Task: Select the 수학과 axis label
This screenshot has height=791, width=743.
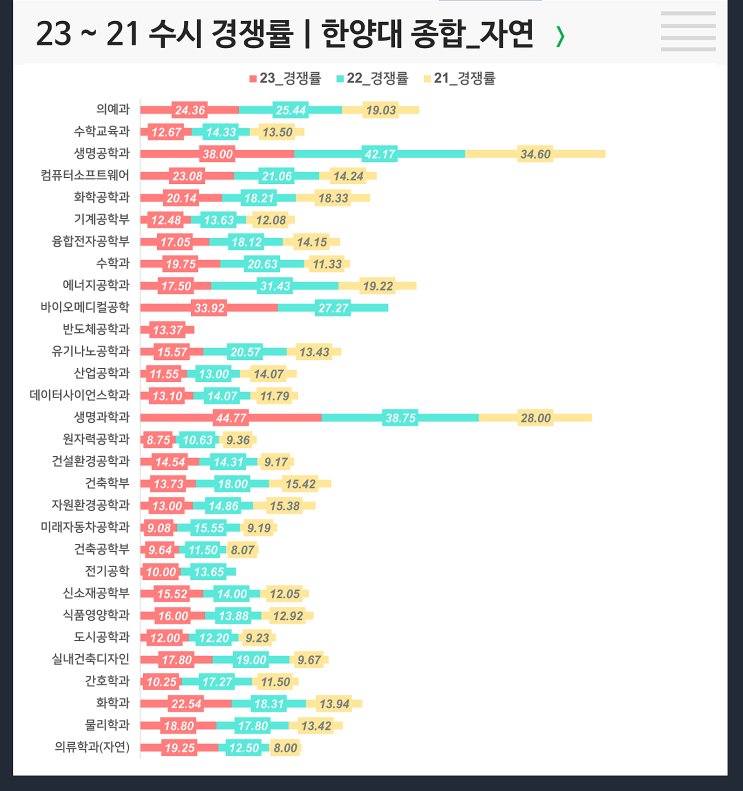Action: click(113, 263)
